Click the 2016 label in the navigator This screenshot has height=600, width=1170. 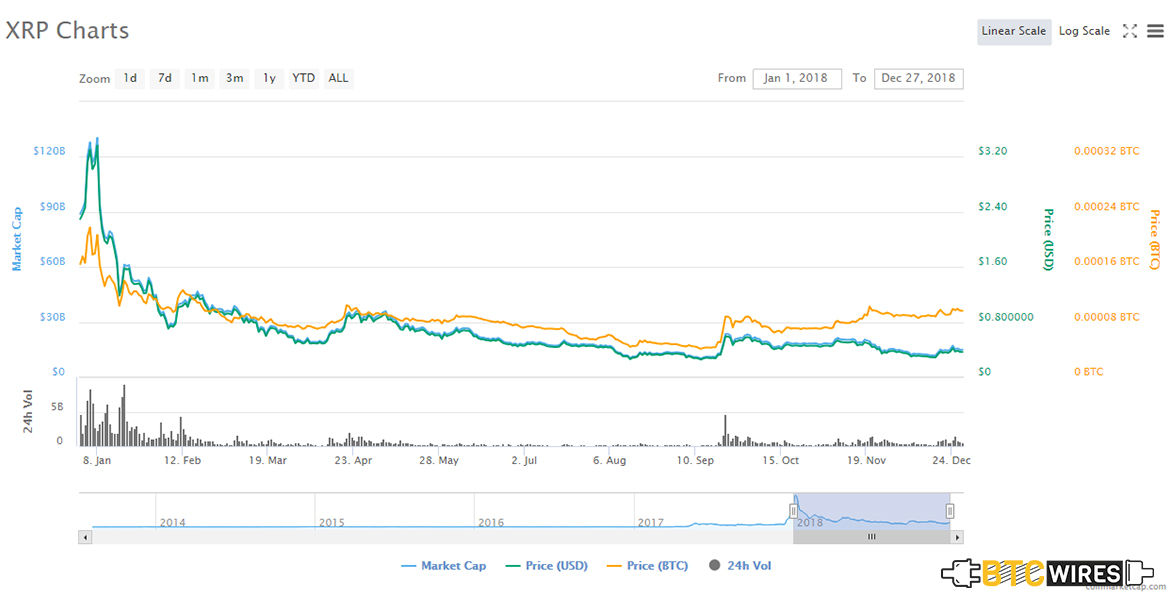click(491, 522)
